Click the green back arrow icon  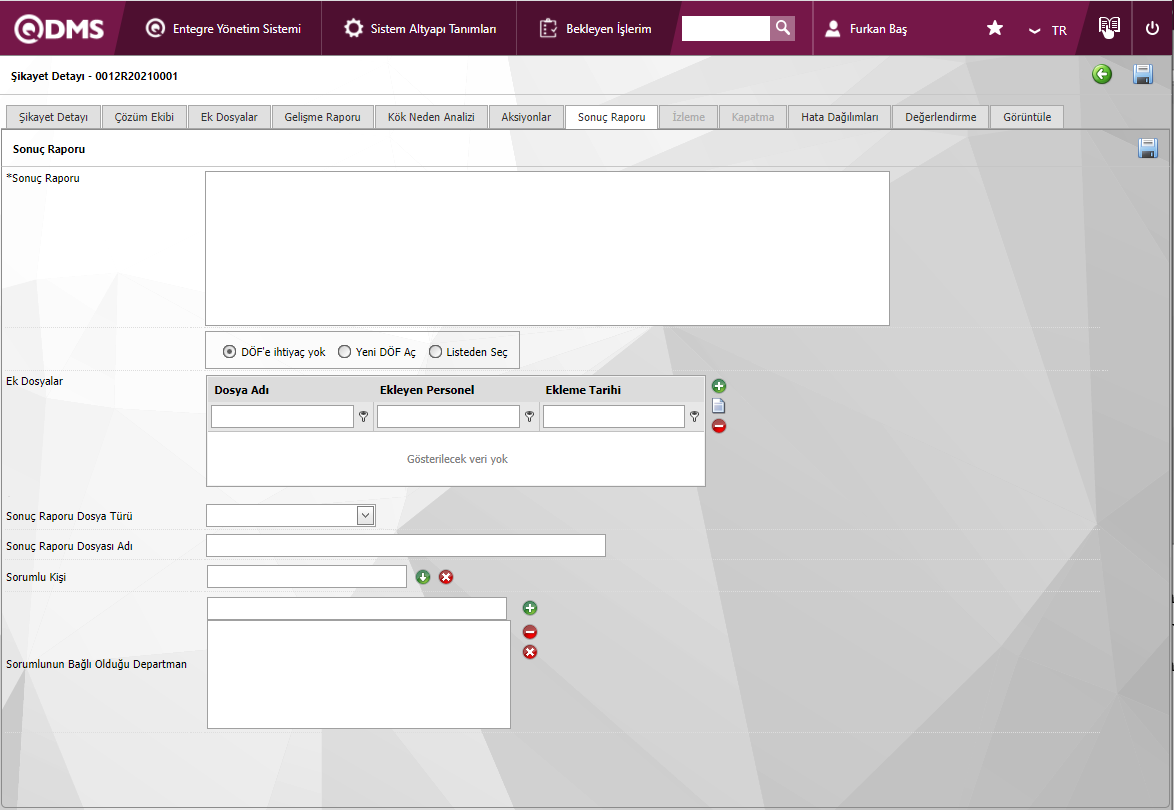[x=1102, y=74]
